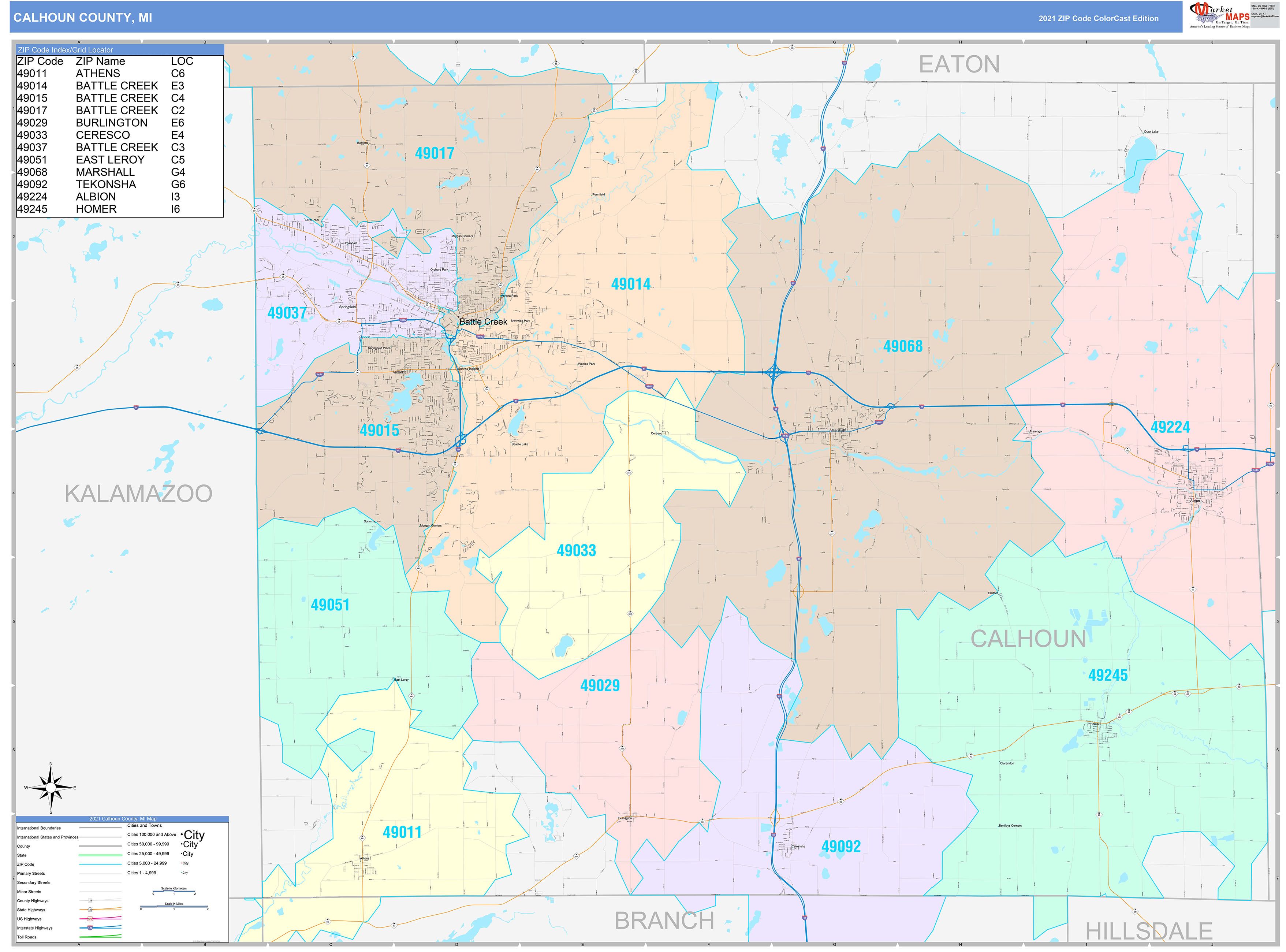Screen dimensions: 1286x952
Task: Select 'ALBION' in the index table
Action: [96, 197]
